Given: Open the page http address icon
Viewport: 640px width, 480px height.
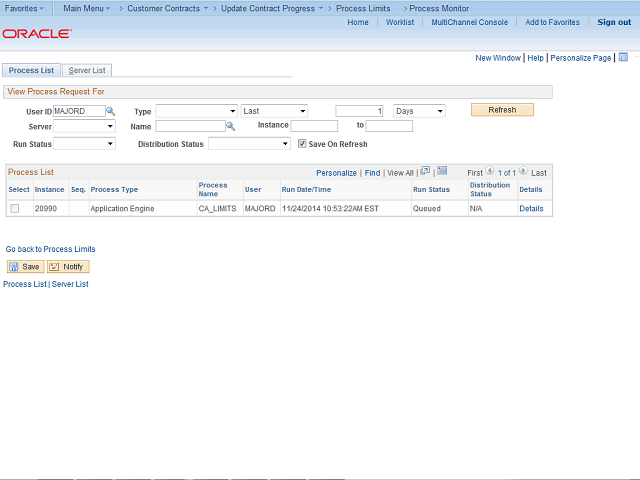Looking at the screenshot, I should point(623,57).
